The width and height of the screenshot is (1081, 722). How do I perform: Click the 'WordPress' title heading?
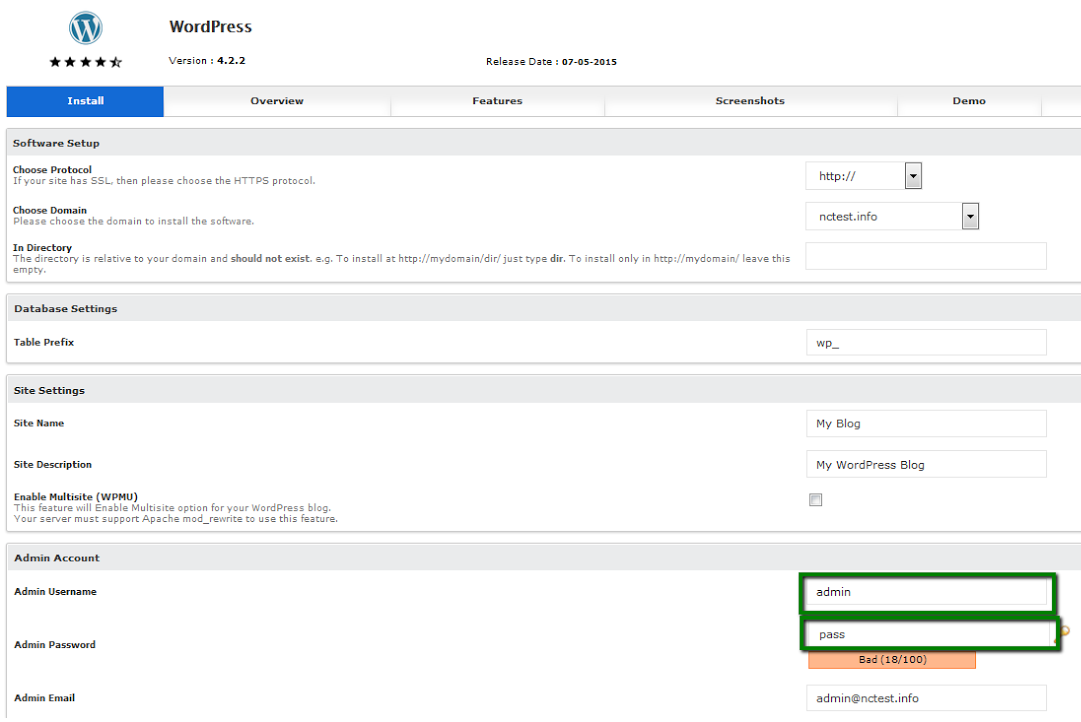coord(210,27)
